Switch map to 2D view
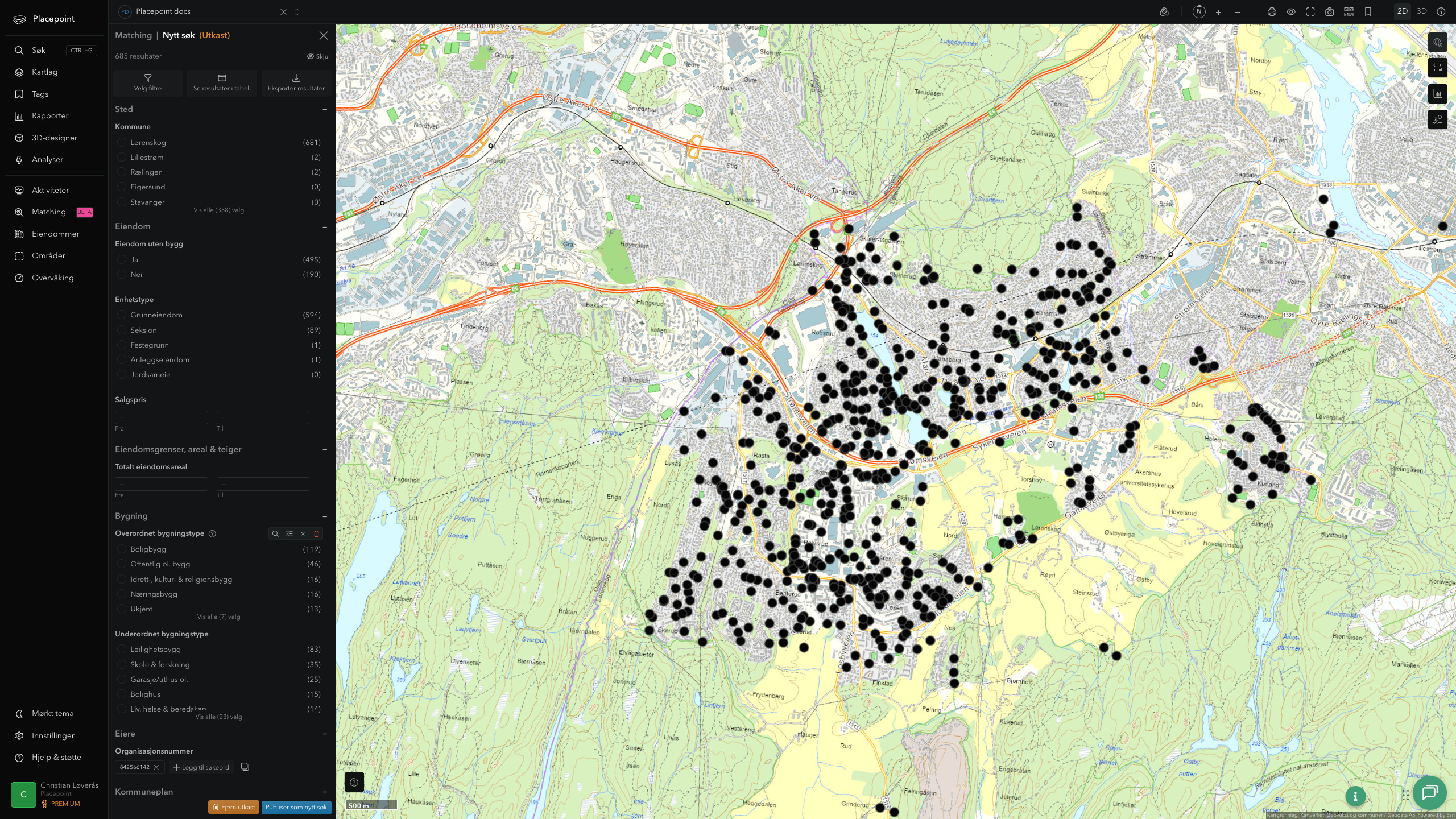1456x819 pixels. point(1403,11)
